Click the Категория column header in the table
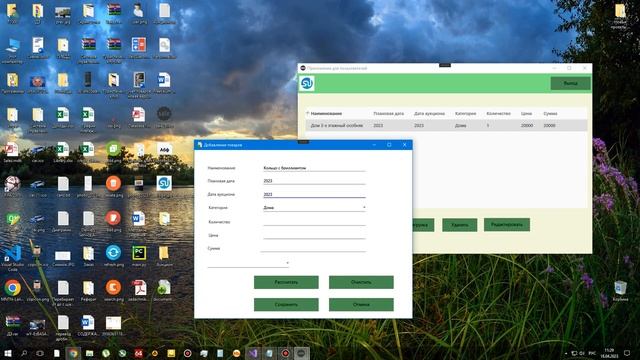 coord(465,113)
